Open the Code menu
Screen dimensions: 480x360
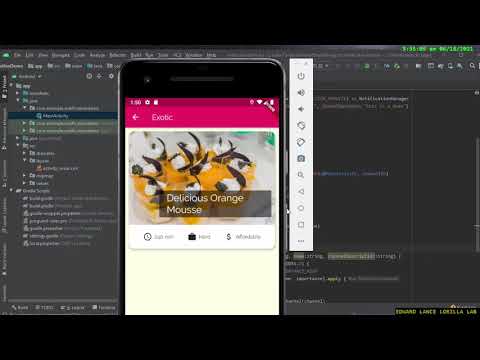(79, 55)
